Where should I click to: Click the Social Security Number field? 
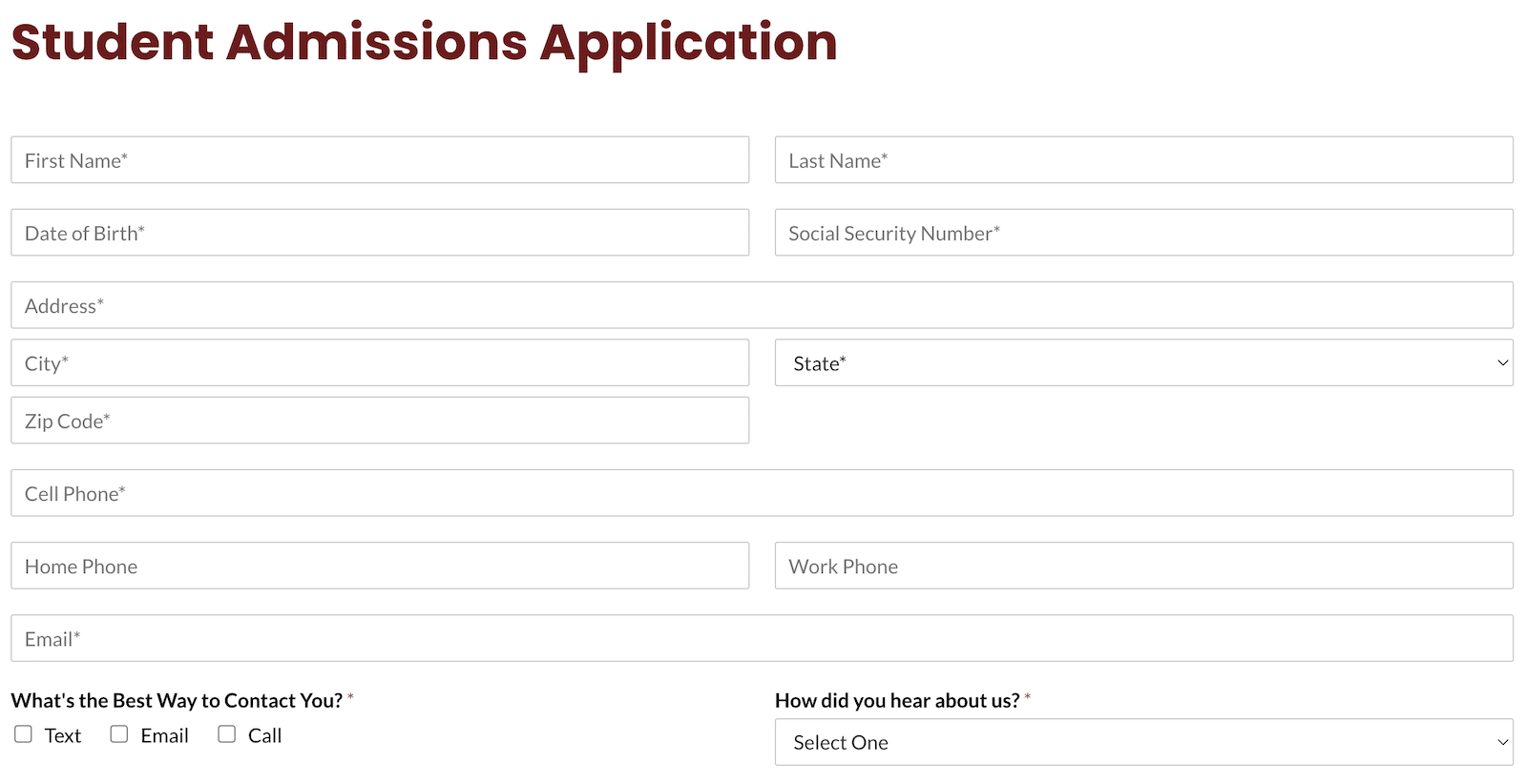[x=1143, y=232]
